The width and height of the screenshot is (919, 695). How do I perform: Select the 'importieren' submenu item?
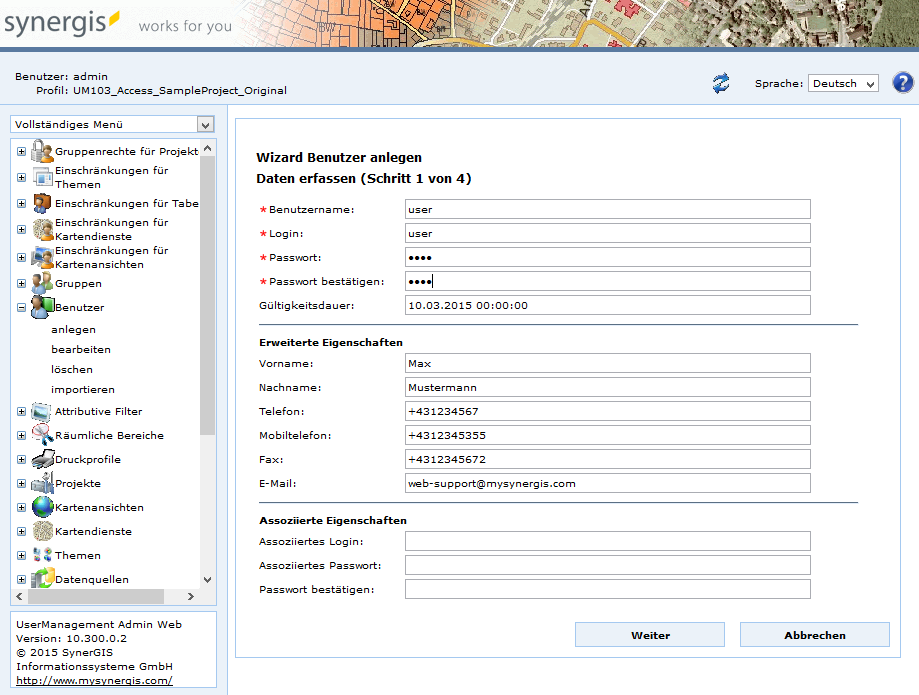pyautogui.click(x=83, y=390)
